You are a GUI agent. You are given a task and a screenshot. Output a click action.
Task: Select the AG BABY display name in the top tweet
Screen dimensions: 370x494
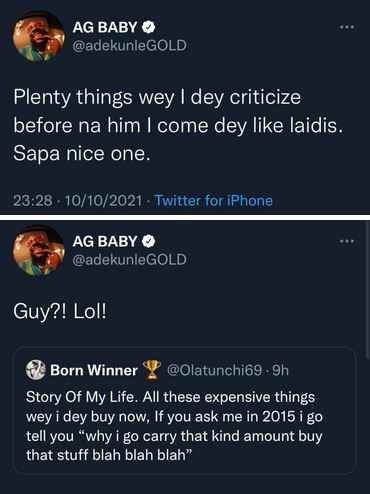[x=105, y=27]
